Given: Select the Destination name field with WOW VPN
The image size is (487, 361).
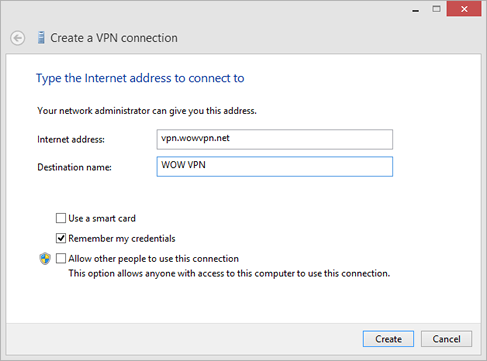Looking at the screenshot, I should tap(275, 166).
